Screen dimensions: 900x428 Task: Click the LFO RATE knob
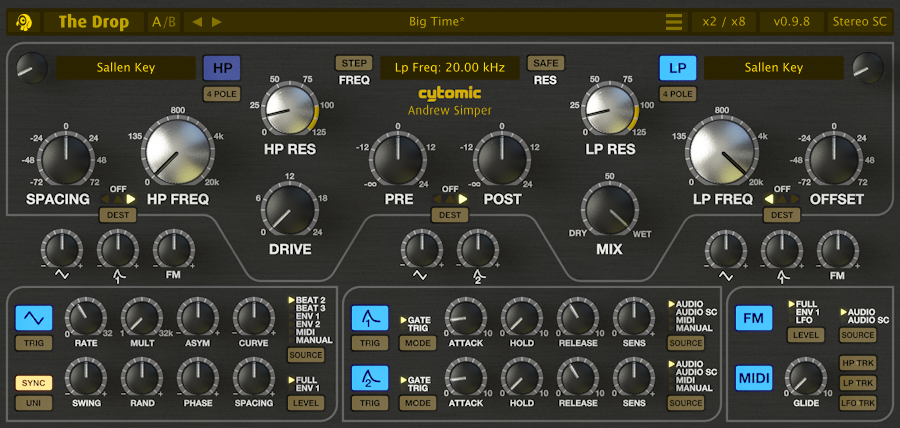pos(86,318)
